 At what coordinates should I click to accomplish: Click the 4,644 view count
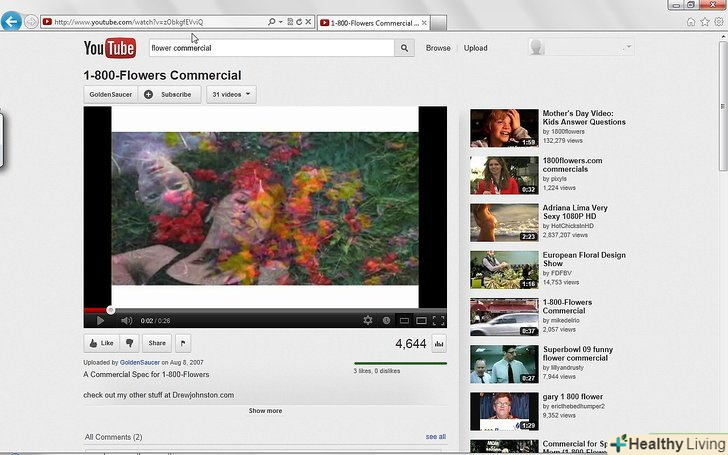[x=410, y=344]
